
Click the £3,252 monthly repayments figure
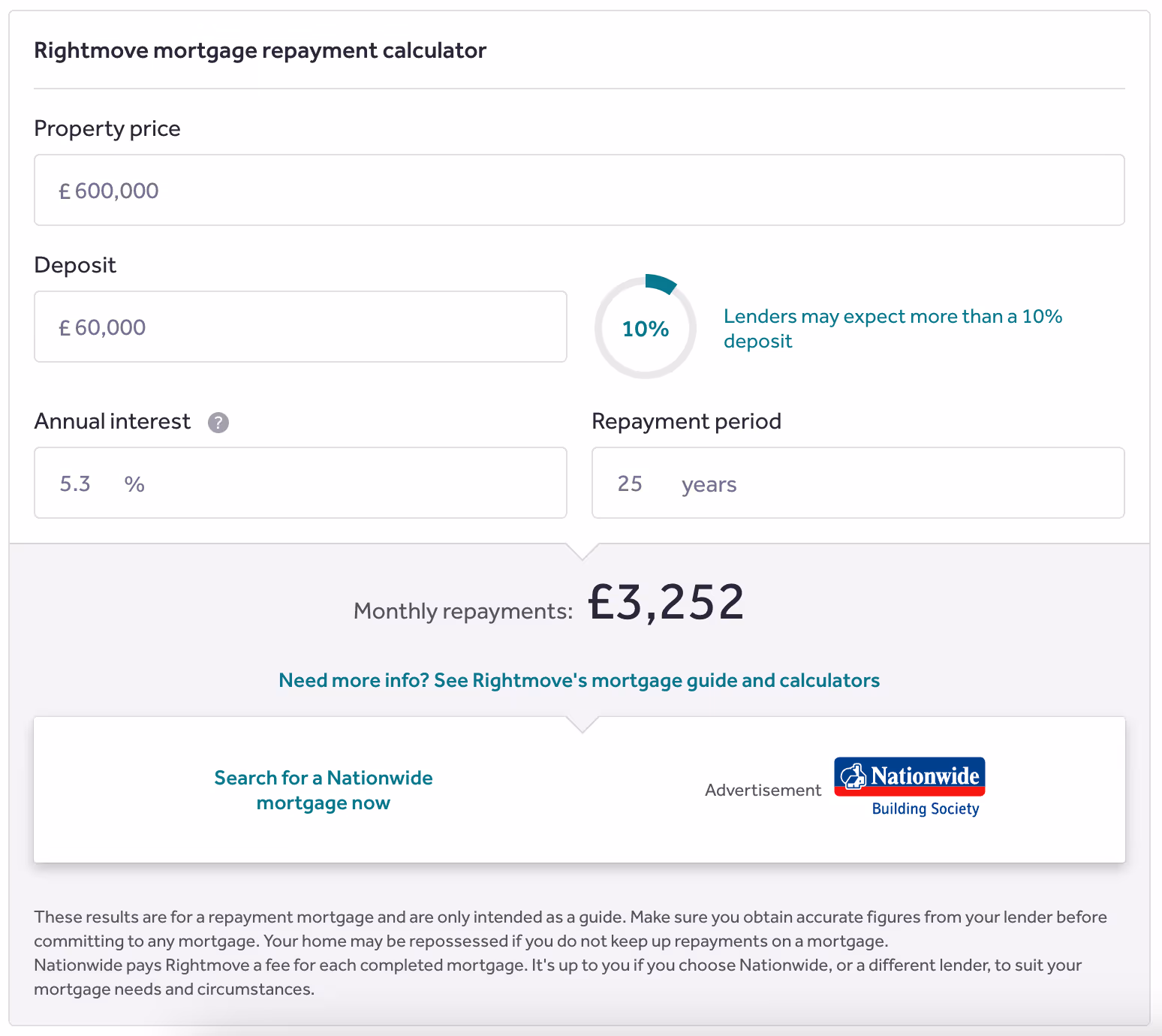(x=666, y=602)
